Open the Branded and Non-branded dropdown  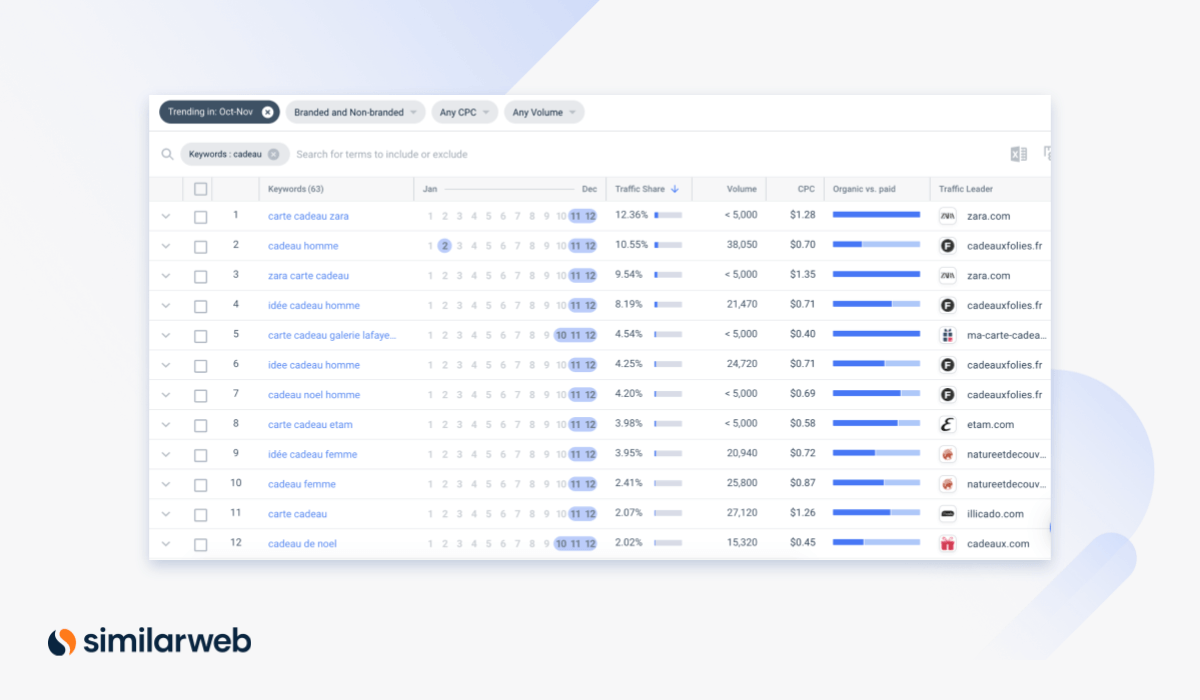pos(355,112)
